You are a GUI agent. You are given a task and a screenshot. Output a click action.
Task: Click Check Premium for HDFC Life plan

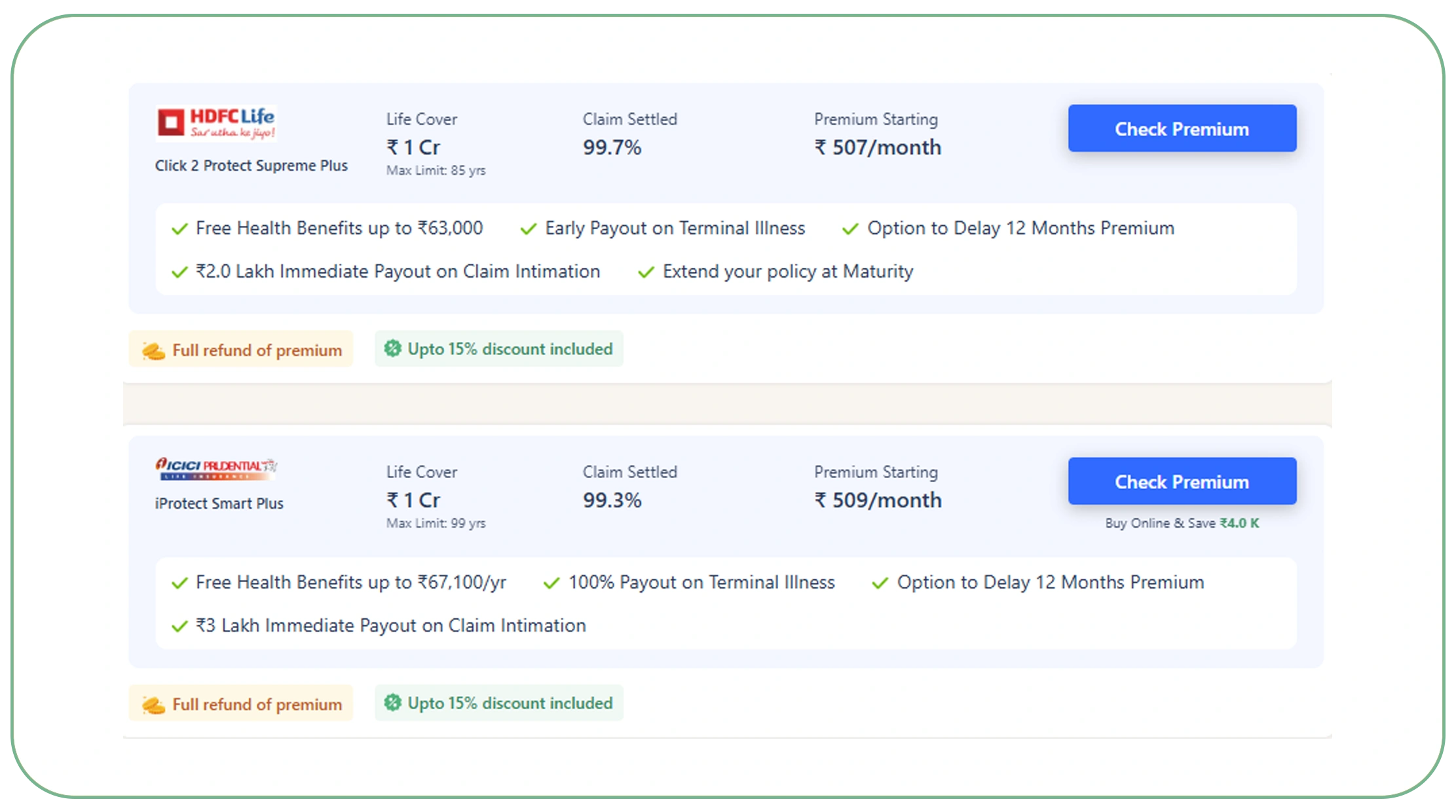(x=1182, y=128)
